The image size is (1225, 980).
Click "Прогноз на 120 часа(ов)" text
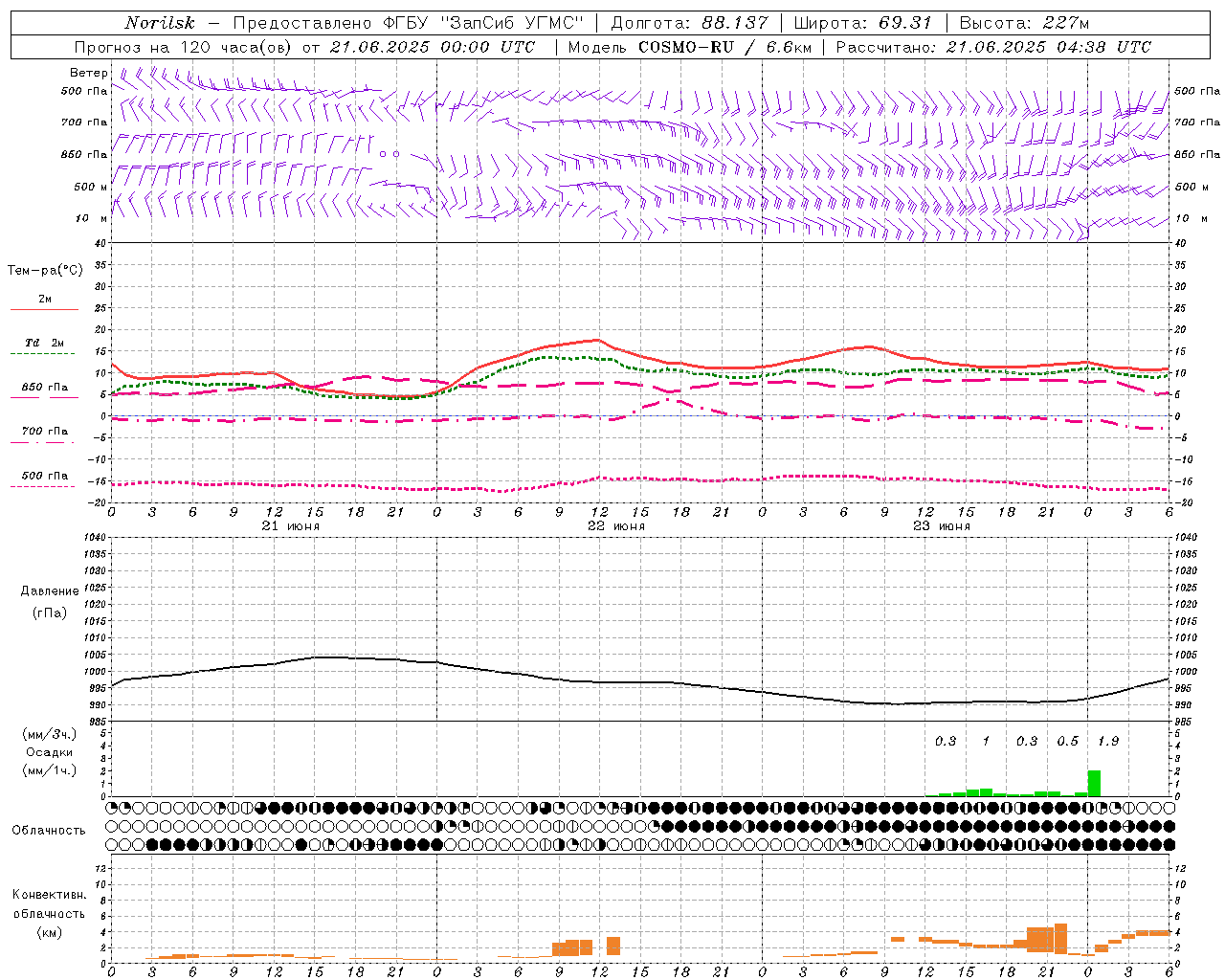click(x=185, y=47)
